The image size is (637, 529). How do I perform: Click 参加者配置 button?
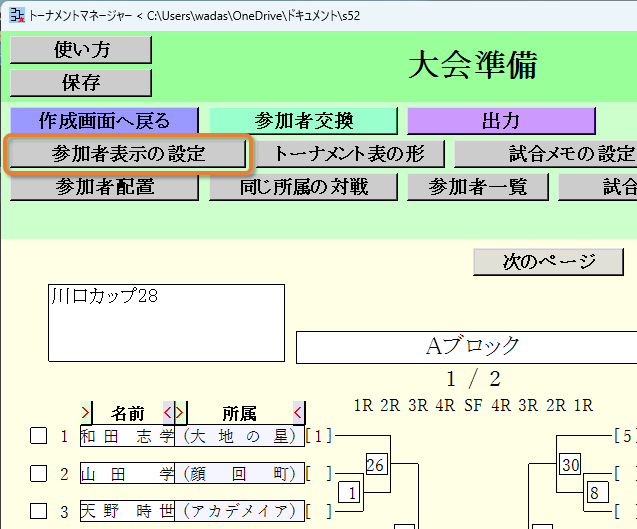pos(104,186)
